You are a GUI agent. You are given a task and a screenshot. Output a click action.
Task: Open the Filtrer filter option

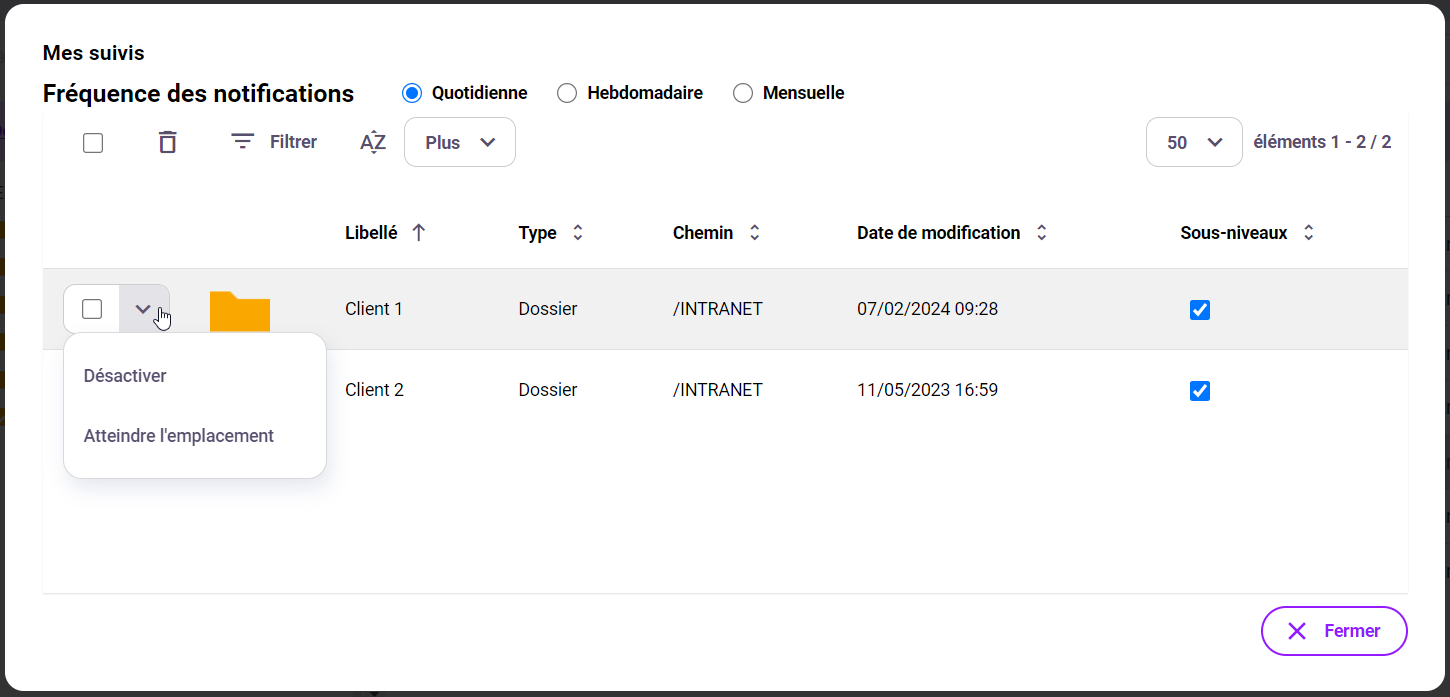point(274,142)
